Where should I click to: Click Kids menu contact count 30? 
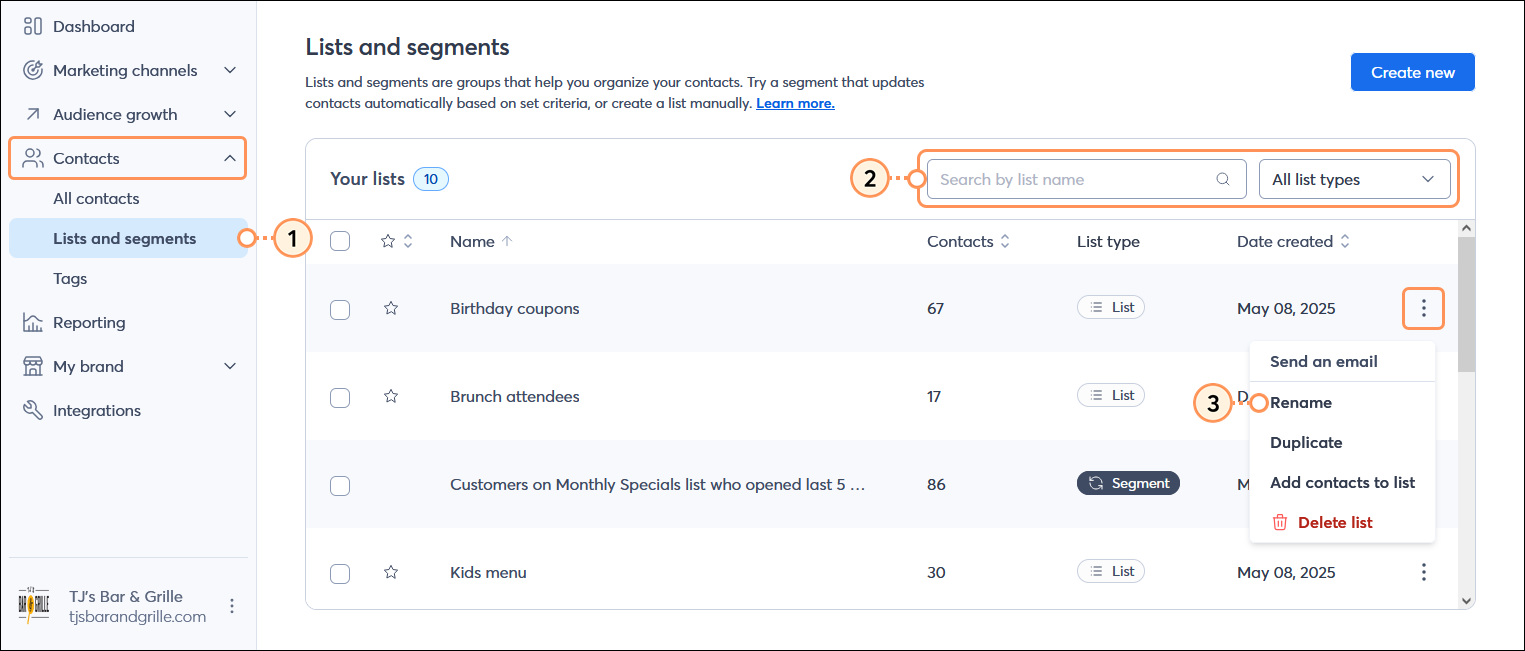tap(937, 572)
